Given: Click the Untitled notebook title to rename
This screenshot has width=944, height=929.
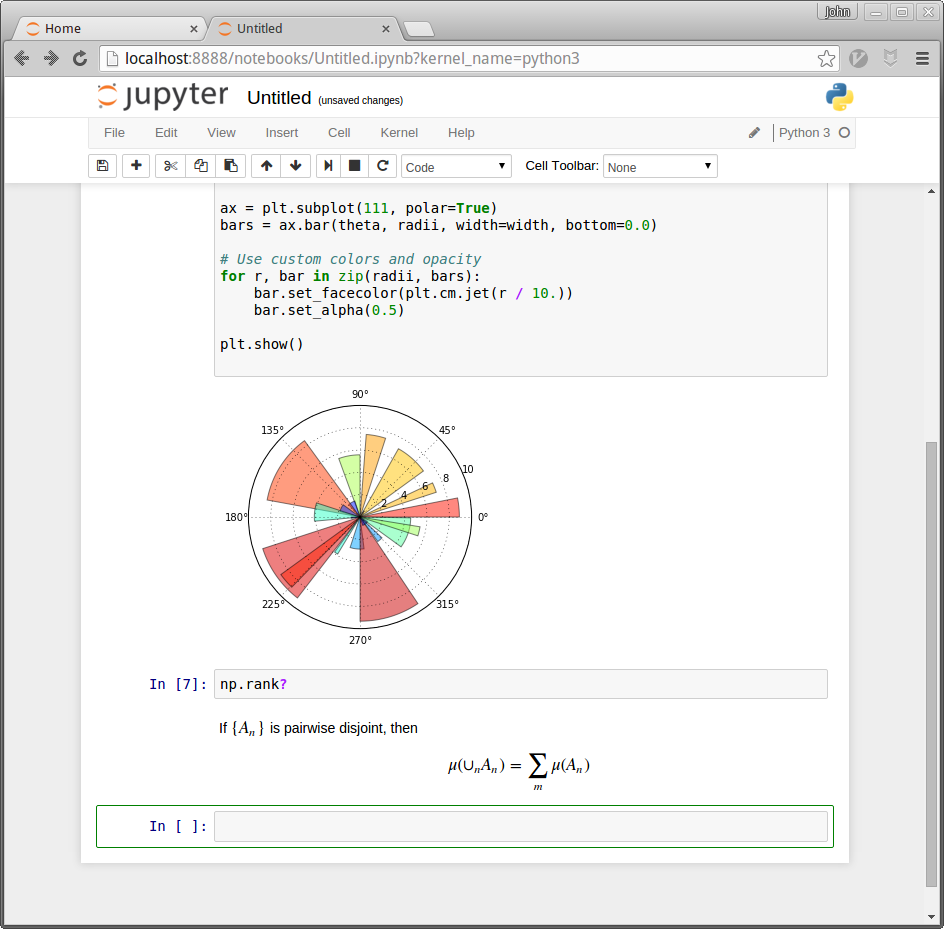Looking at the screenshot, I should pyautogui.click(x=279, y=98).
